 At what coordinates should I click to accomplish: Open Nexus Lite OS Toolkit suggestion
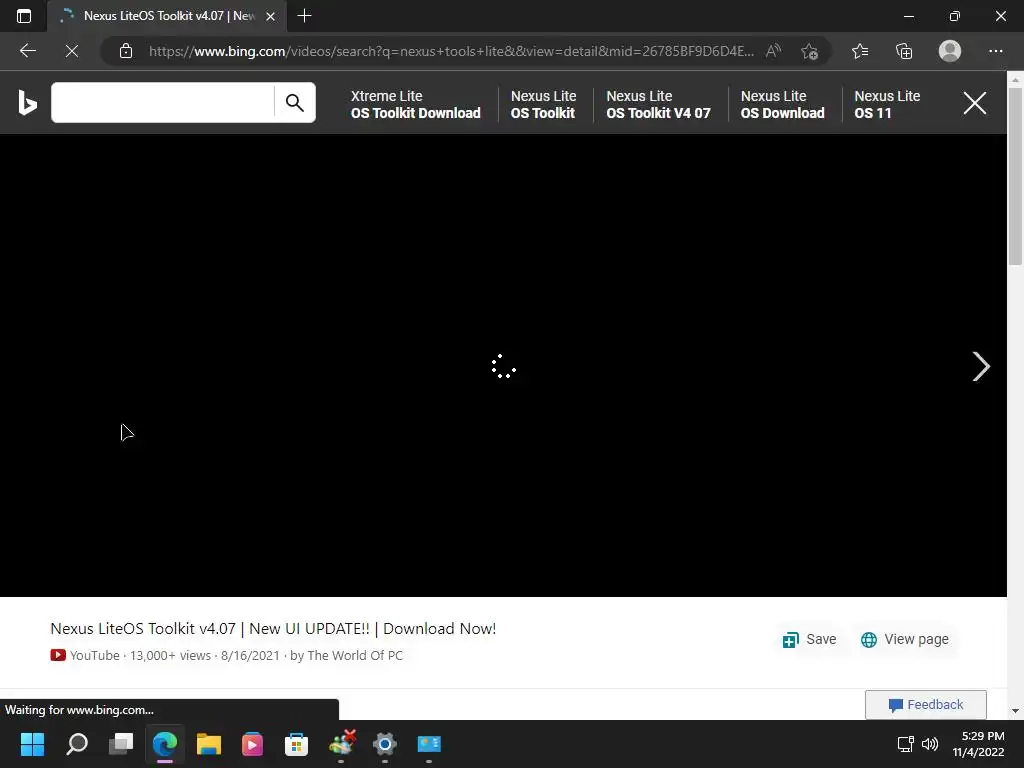(x=543, y=104)
